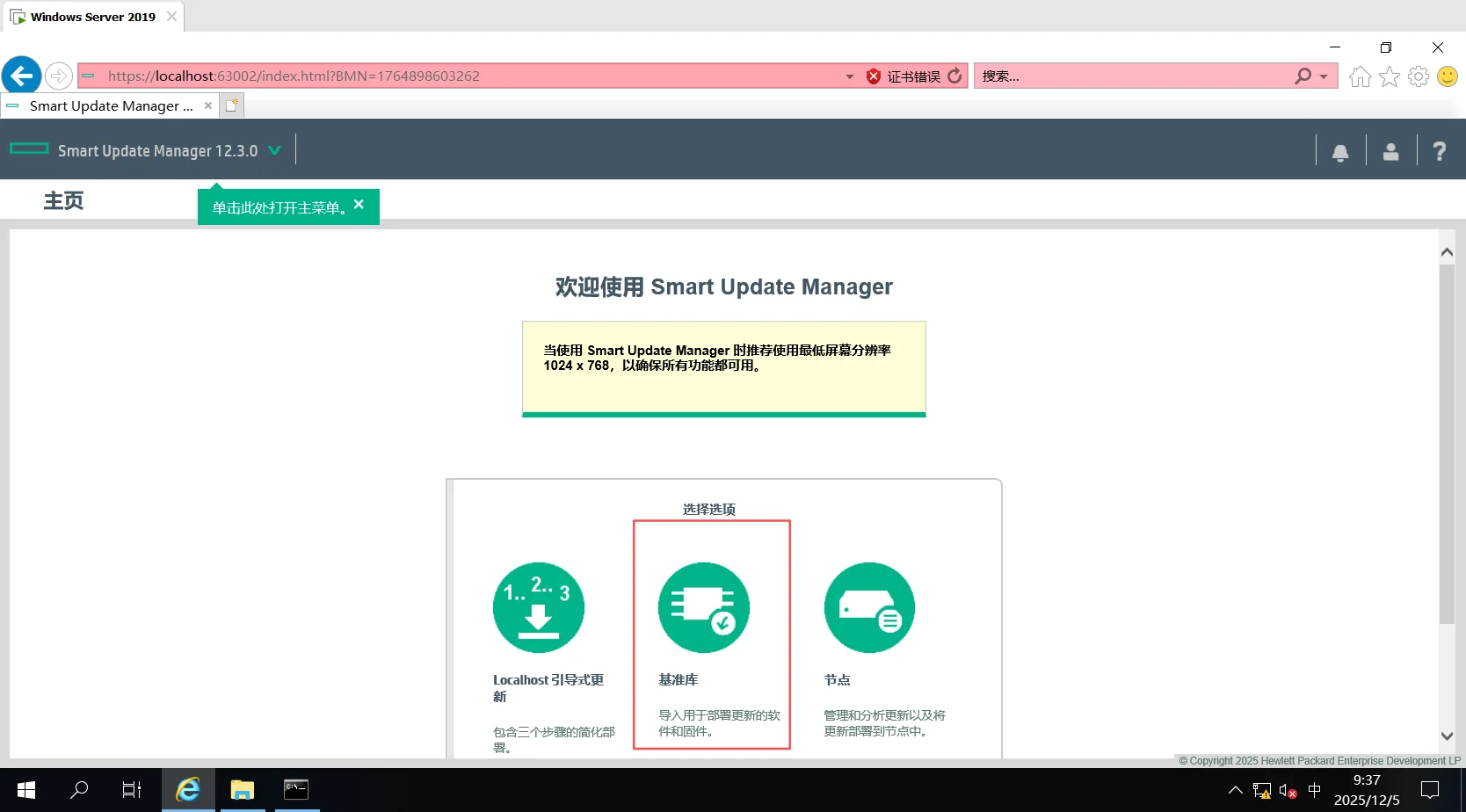
Task: Open the address bar history dropdown
Action: tap(850, 76)
